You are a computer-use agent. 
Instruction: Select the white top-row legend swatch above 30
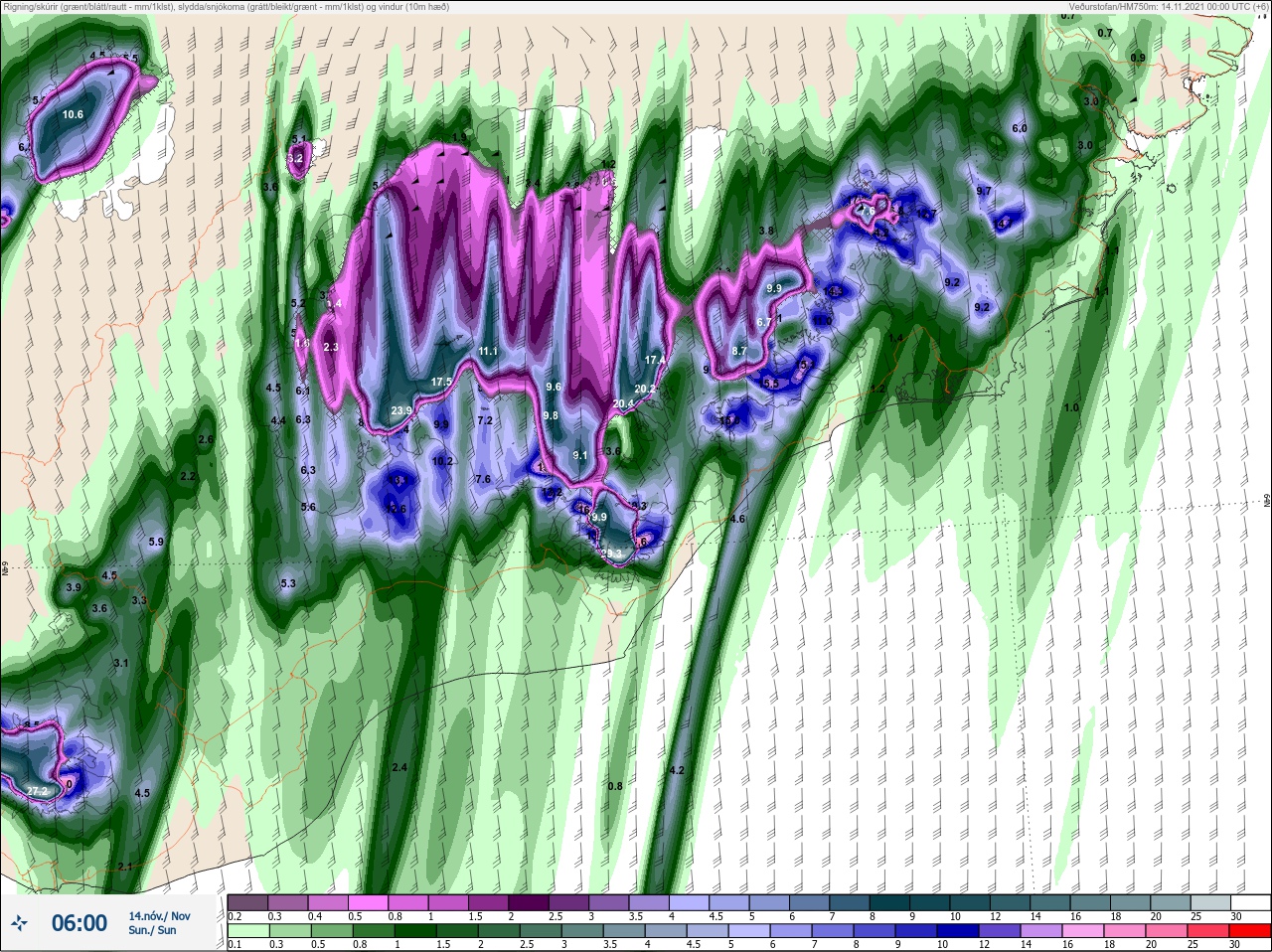[1251, 902]
